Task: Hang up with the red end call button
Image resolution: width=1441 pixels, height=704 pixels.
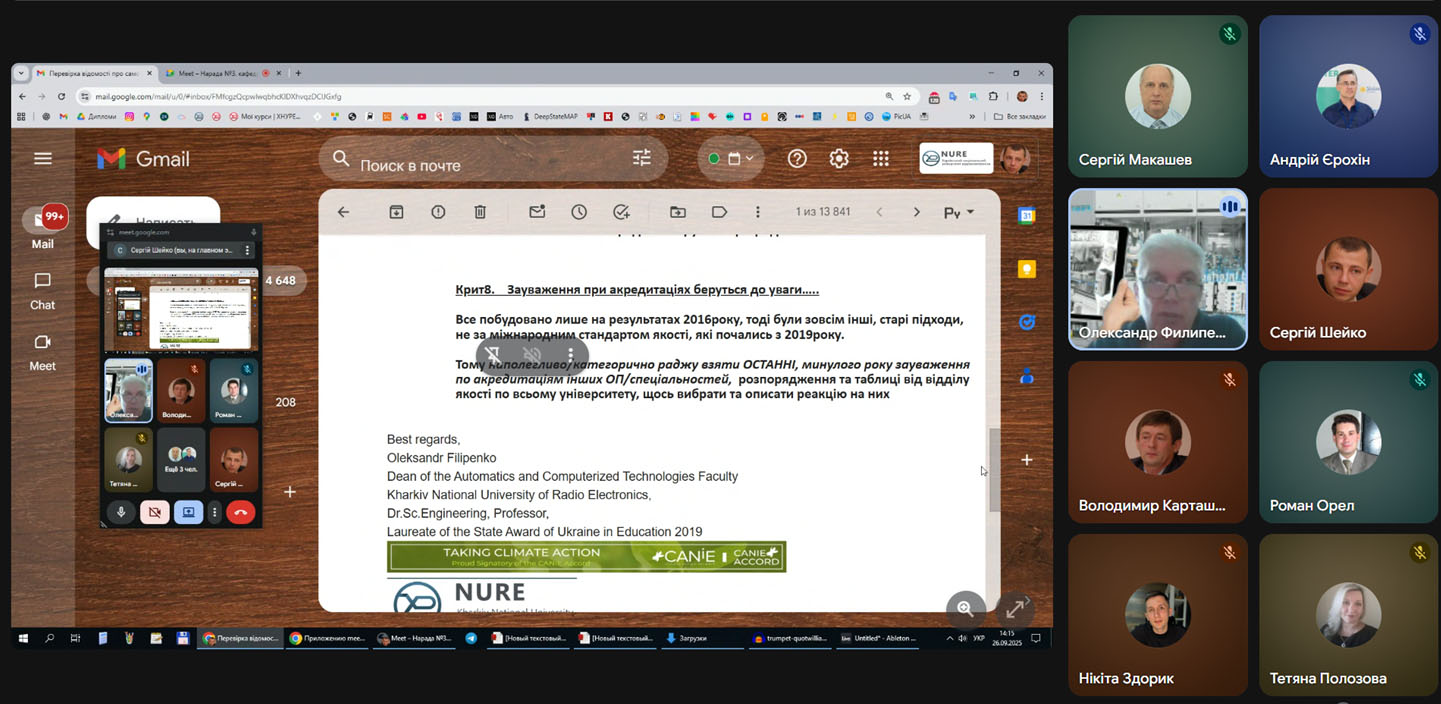Action: coord(240,512)
